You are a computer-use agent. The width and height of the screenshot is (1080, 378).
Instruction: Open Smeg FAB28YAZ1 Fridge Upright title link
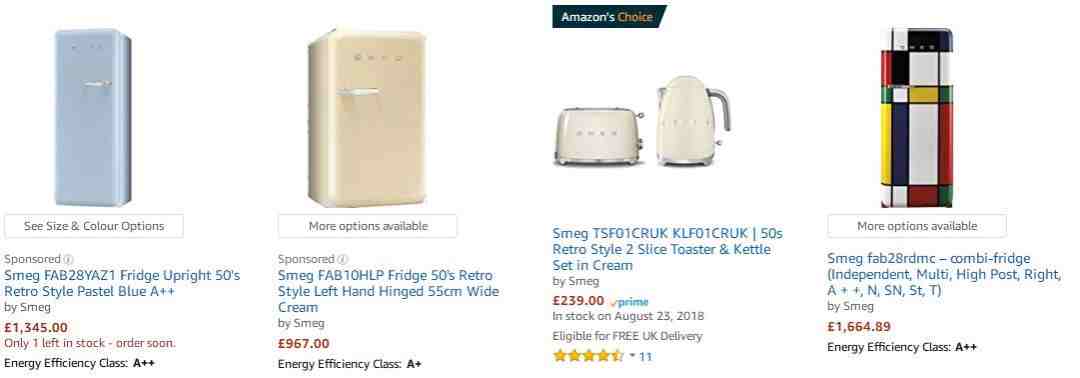[x=122, y=283]
